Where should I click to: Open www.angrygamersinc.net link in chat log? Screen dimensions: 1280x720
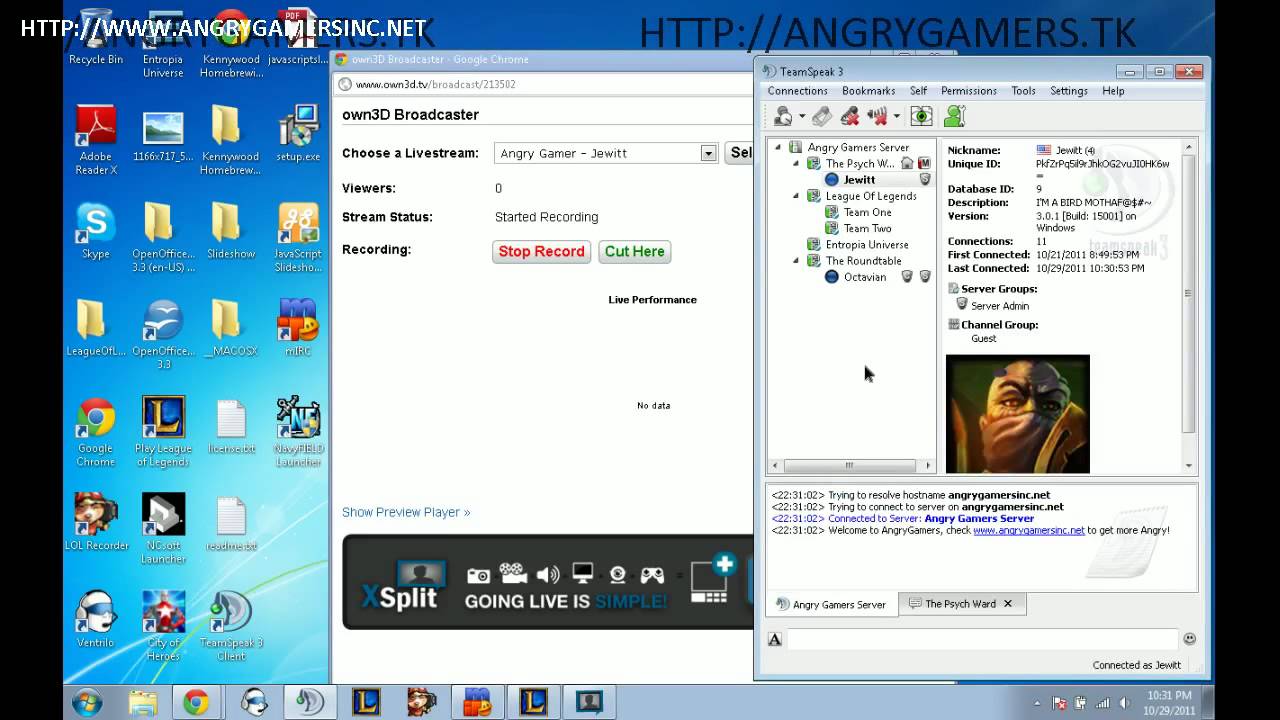1028,531
